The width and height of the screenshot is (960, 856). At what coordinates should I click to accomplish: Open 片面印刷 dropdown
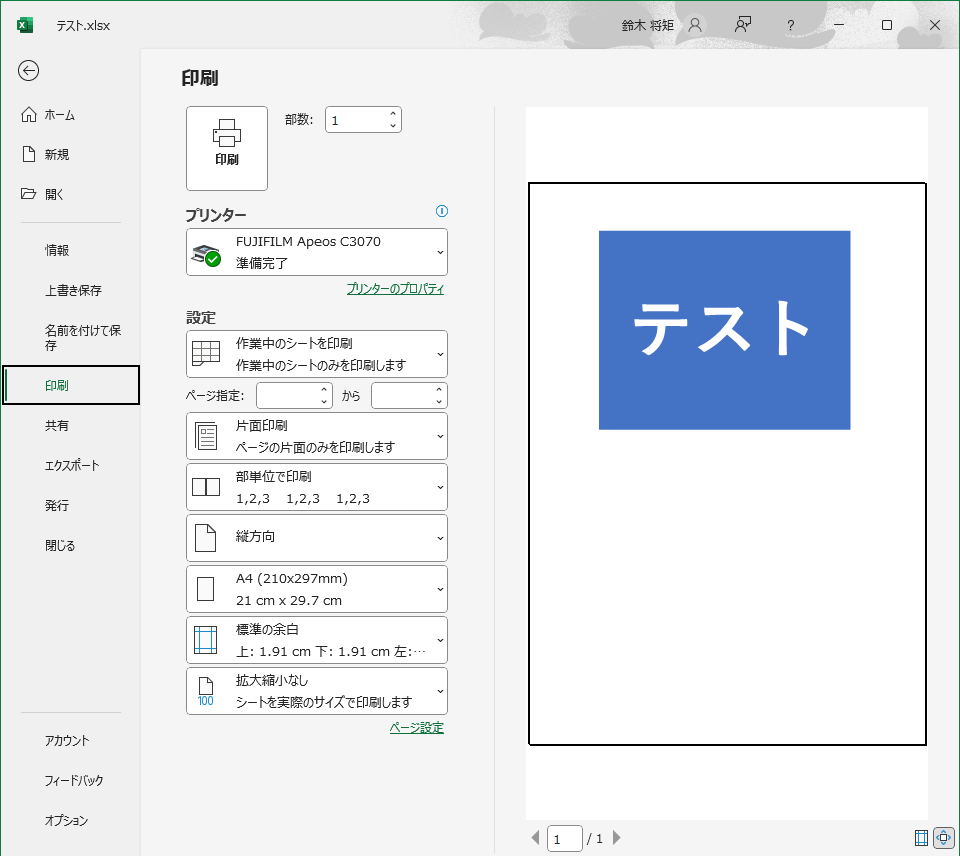[x=317, y=436]
